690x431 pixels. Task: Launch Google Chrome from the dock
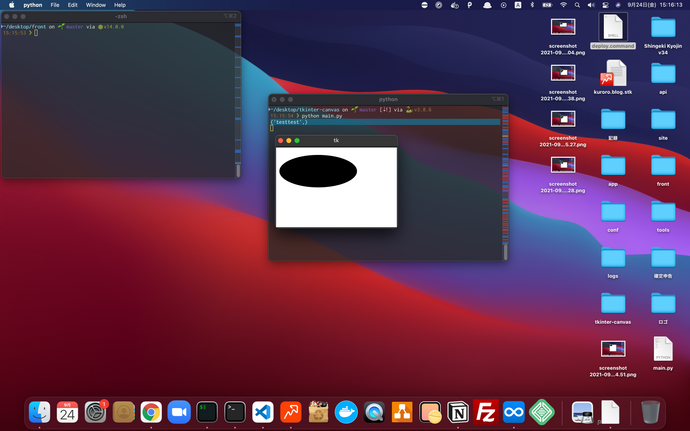151,413
